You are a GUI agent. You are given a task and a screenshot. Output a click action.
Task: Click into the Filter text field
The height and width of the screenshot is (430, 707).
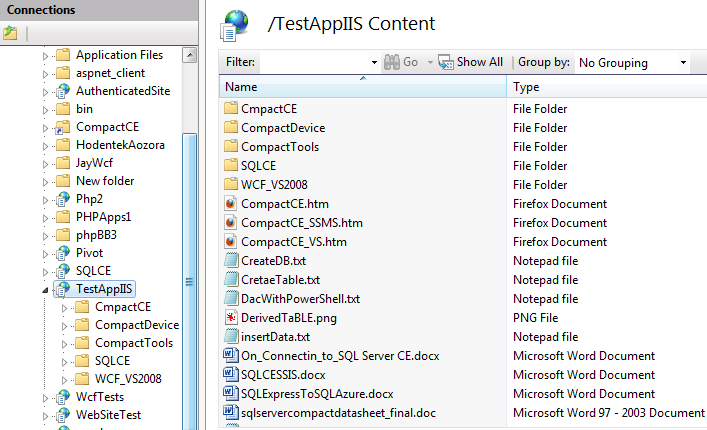tap(314, 62)
